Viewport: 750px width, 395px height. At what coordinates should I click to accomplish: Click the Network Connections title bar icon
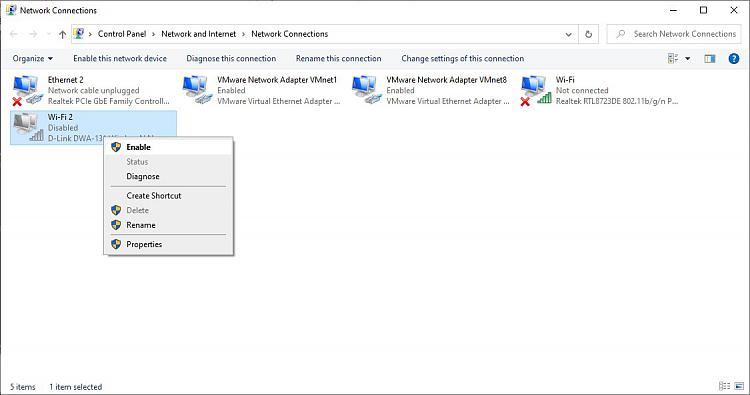pyautogui.click(x=11, y=10)
